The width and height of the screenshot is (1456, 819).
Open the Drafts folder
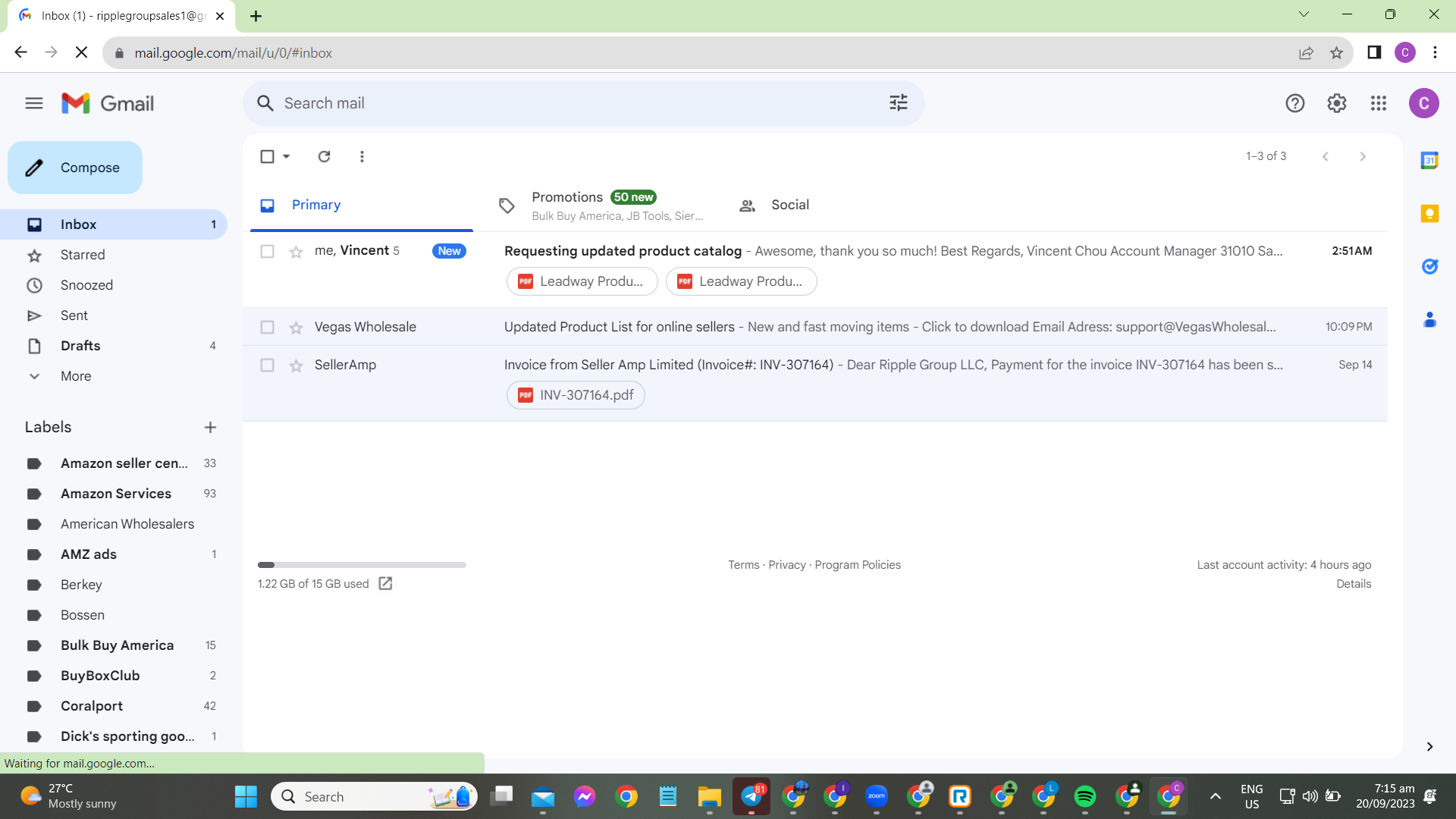tap(114, 346)
